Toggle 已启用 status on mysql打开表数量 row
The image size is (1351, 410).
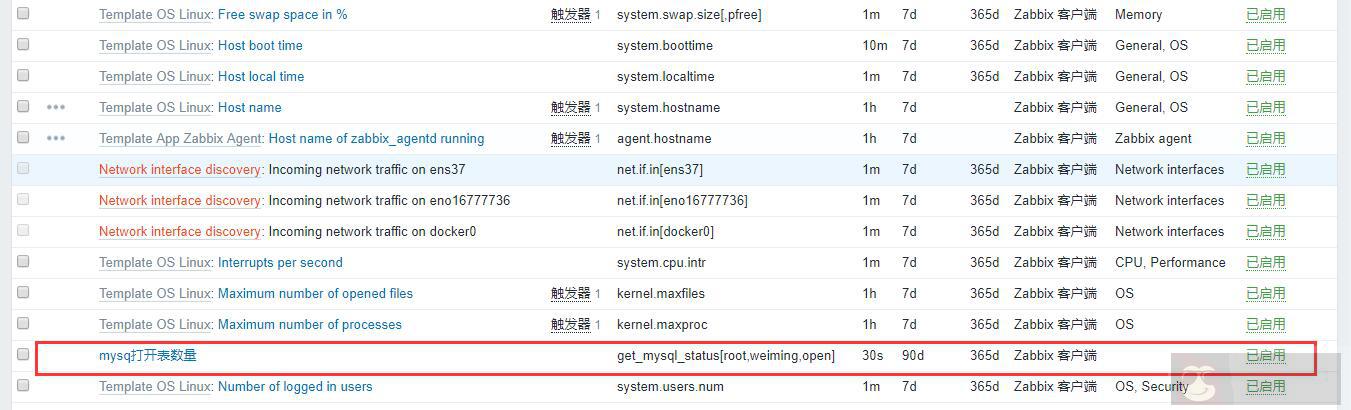click(x=1265, y=355)
